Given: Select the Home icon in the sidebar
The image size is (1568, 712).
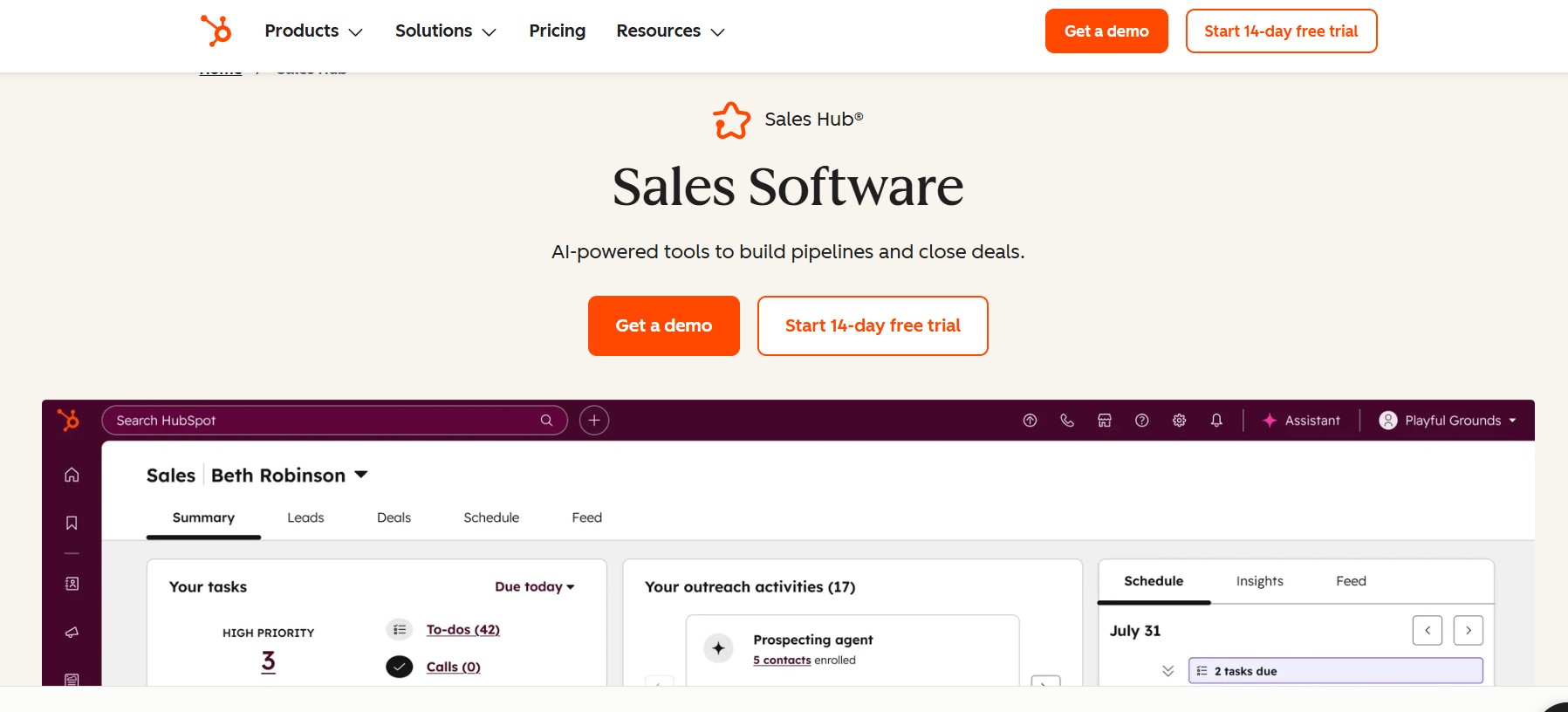Looking at the screenshot, I should (x=71, y=475).
